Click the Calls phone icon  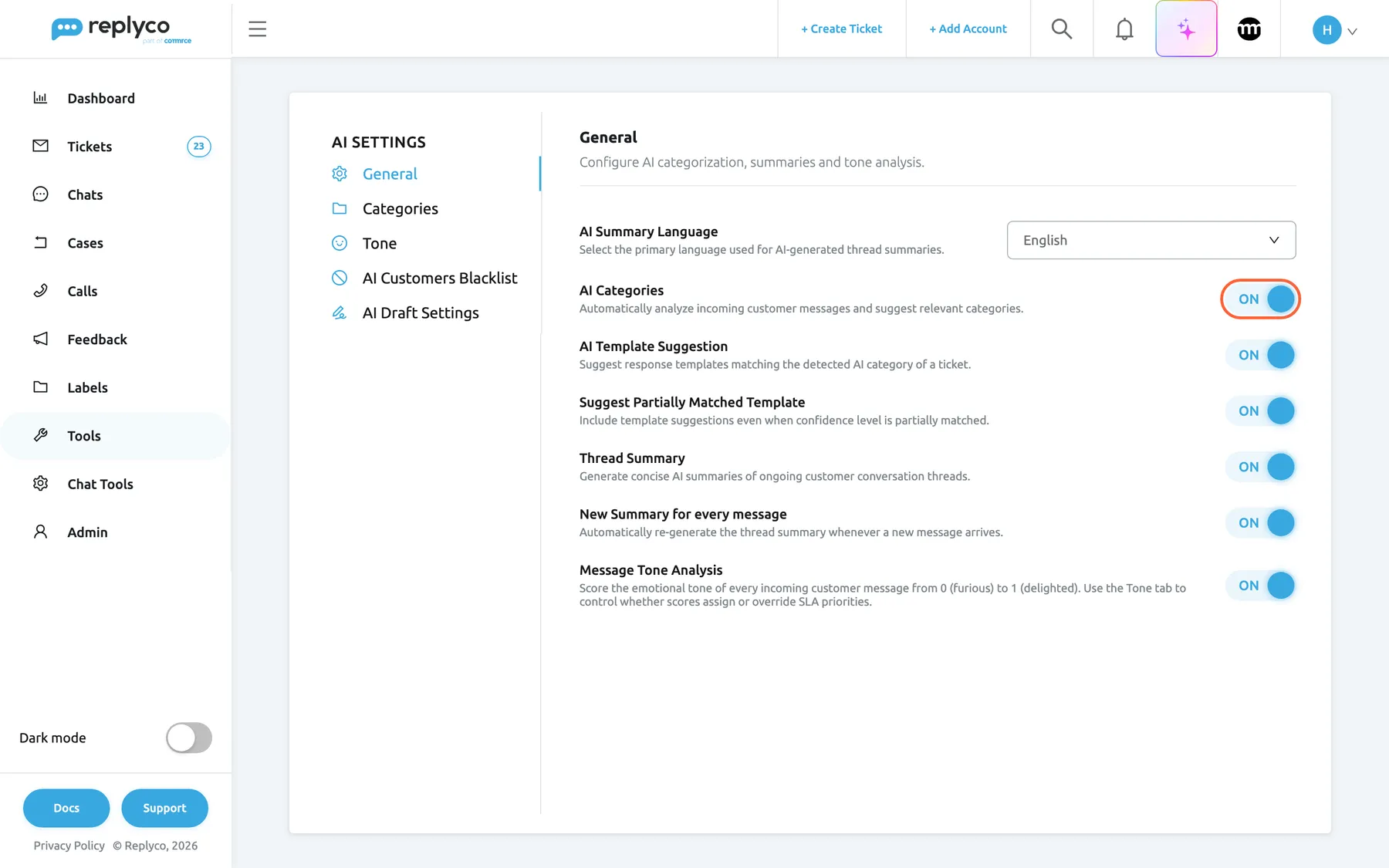[x=40, y=290]
